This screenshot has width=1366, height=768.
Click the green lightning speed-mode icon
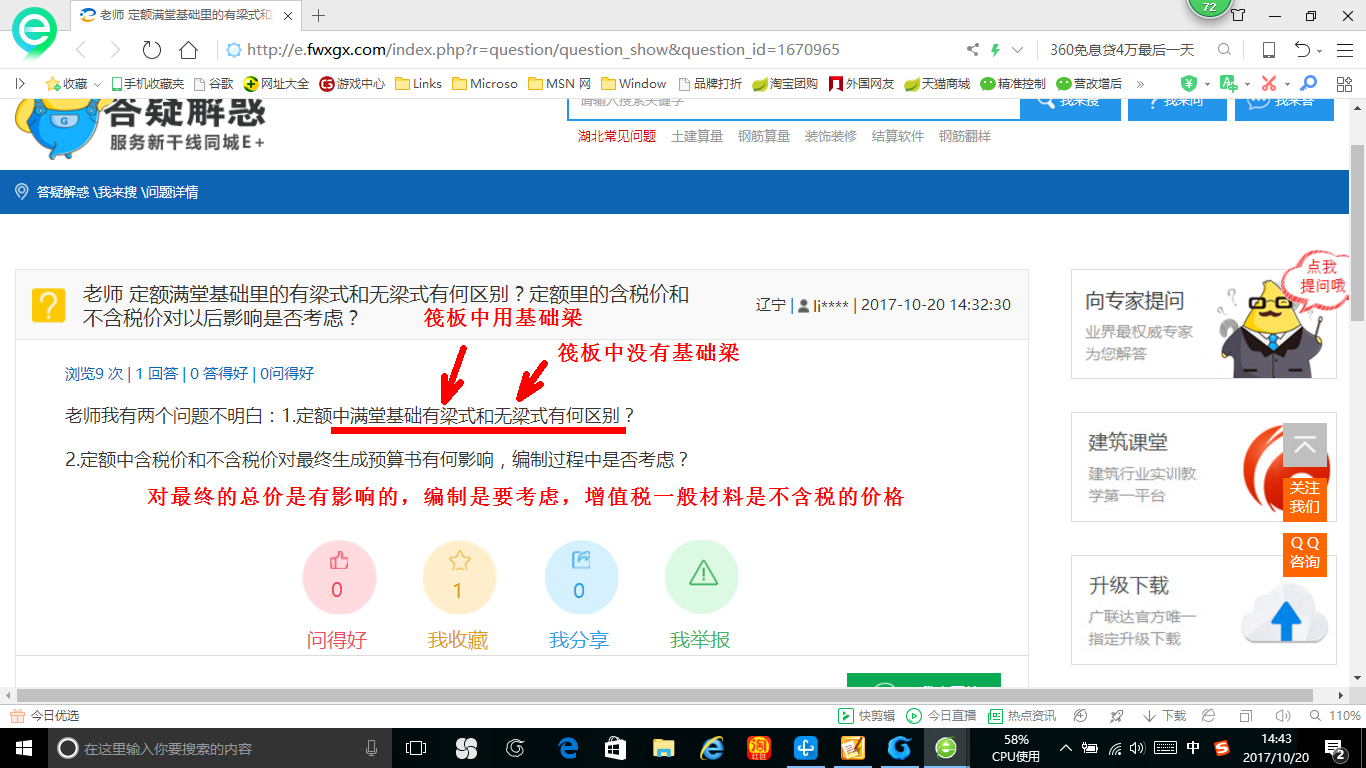click(995, 49)
